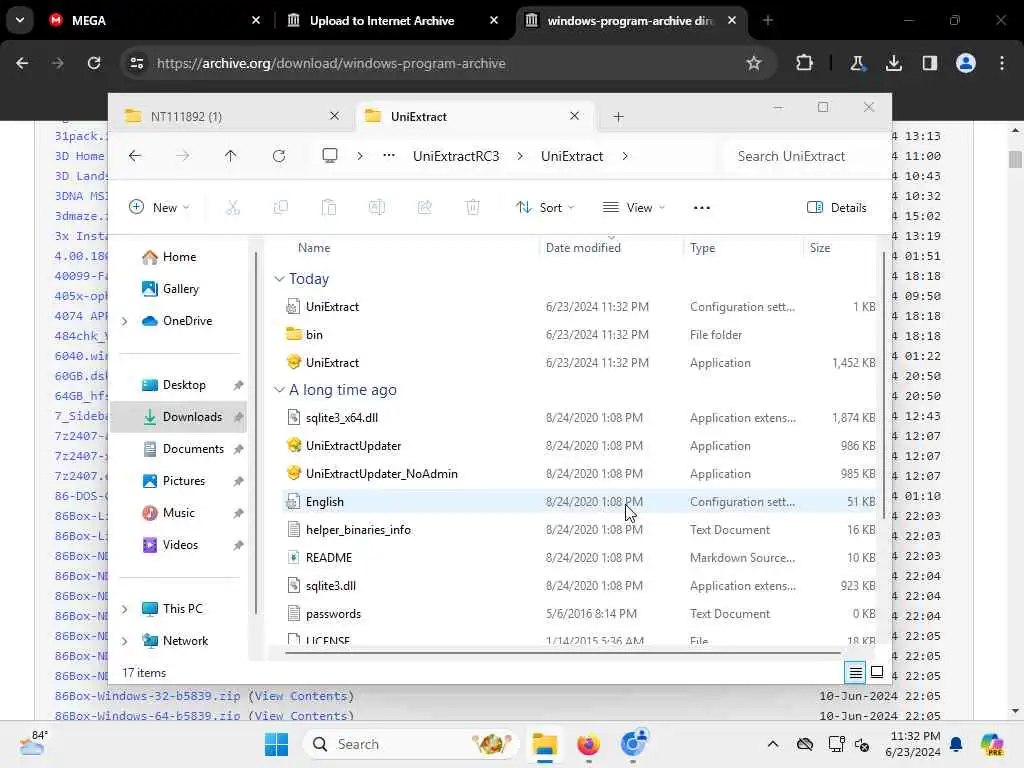Expand This PC in the navigation pane
This screenshot has width=1024, height=768.
(125, 609)
